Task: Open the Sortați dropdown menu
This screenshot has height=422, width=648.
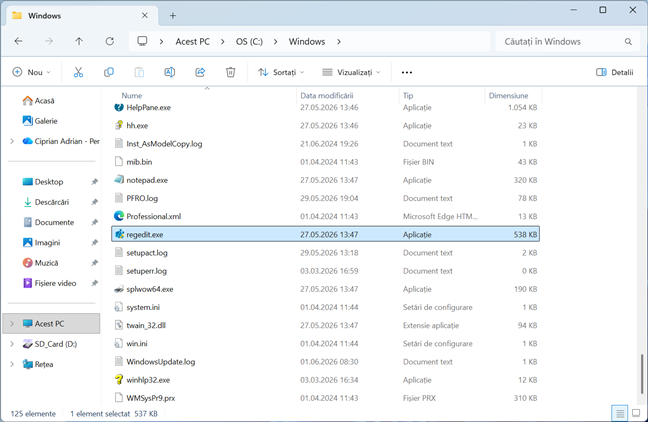Action: (x=281, y=72)
